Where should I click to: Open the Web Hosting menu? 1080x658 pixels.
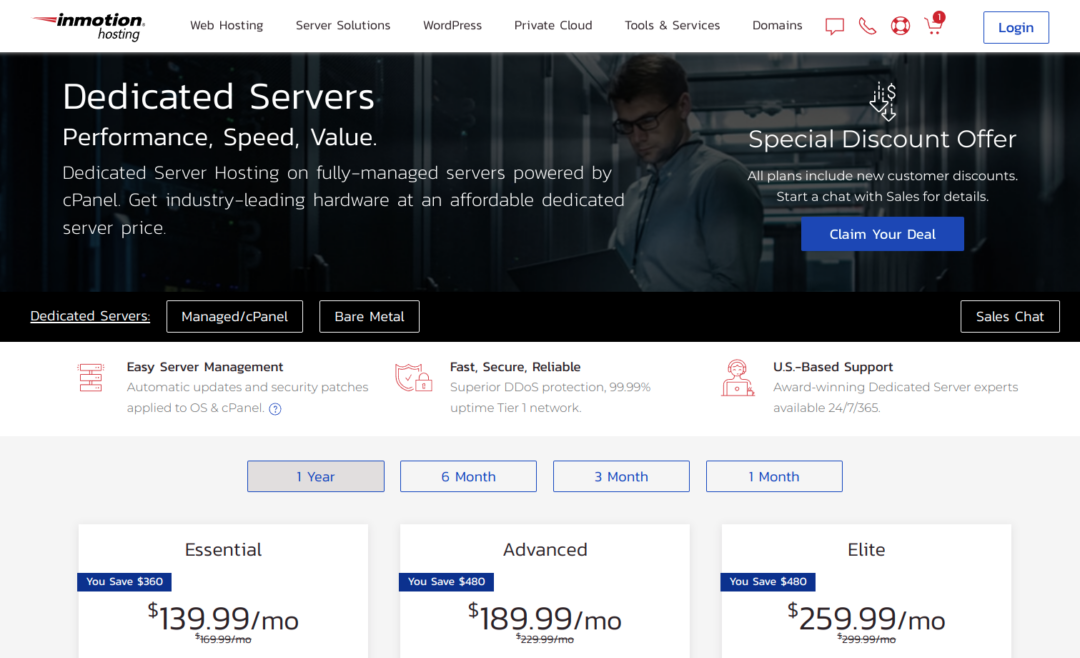tap(227, 25)
